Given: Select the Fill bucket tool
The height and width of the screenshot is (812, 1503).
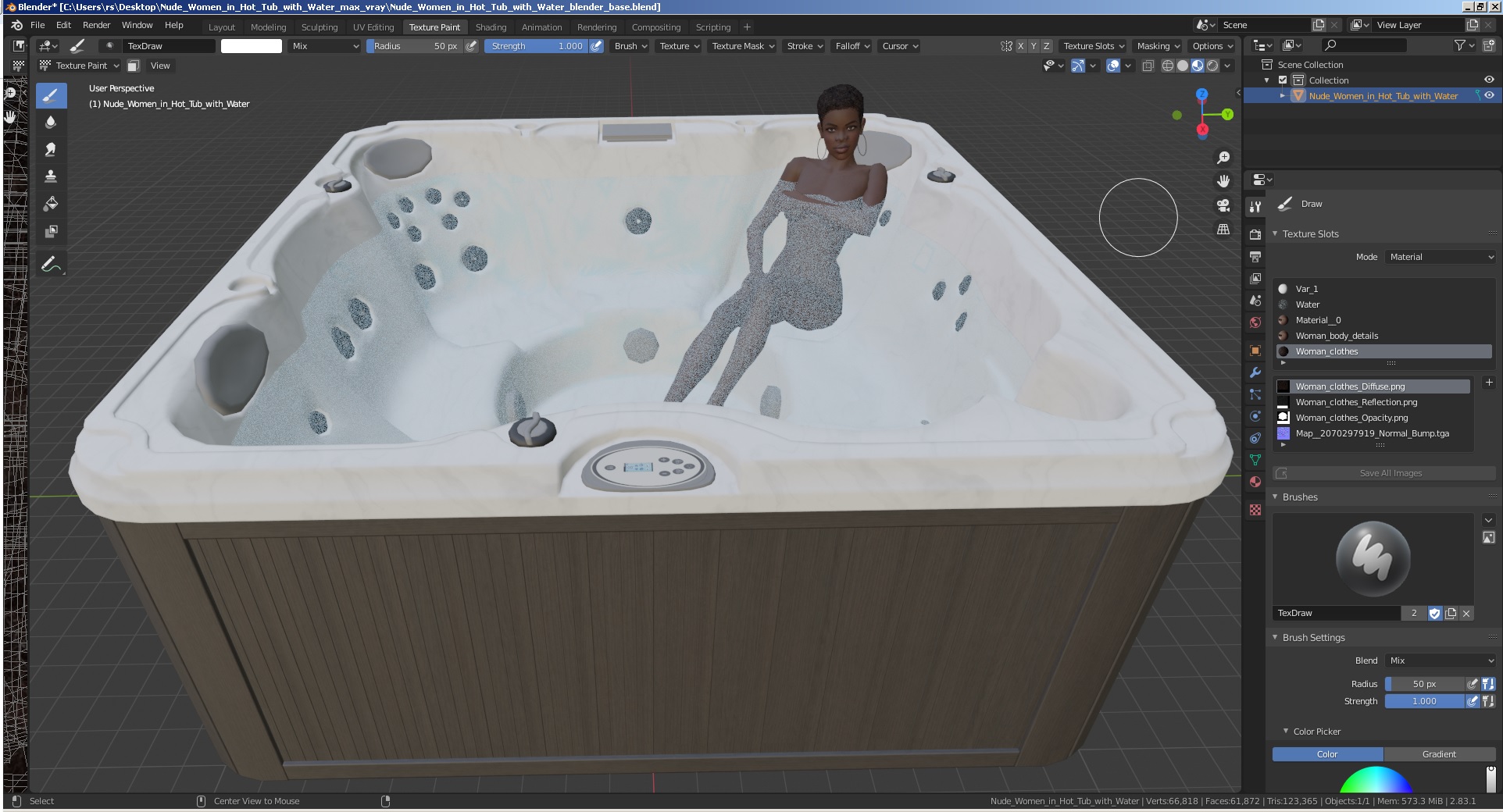Looking at the screenshot, I should 51,204.
